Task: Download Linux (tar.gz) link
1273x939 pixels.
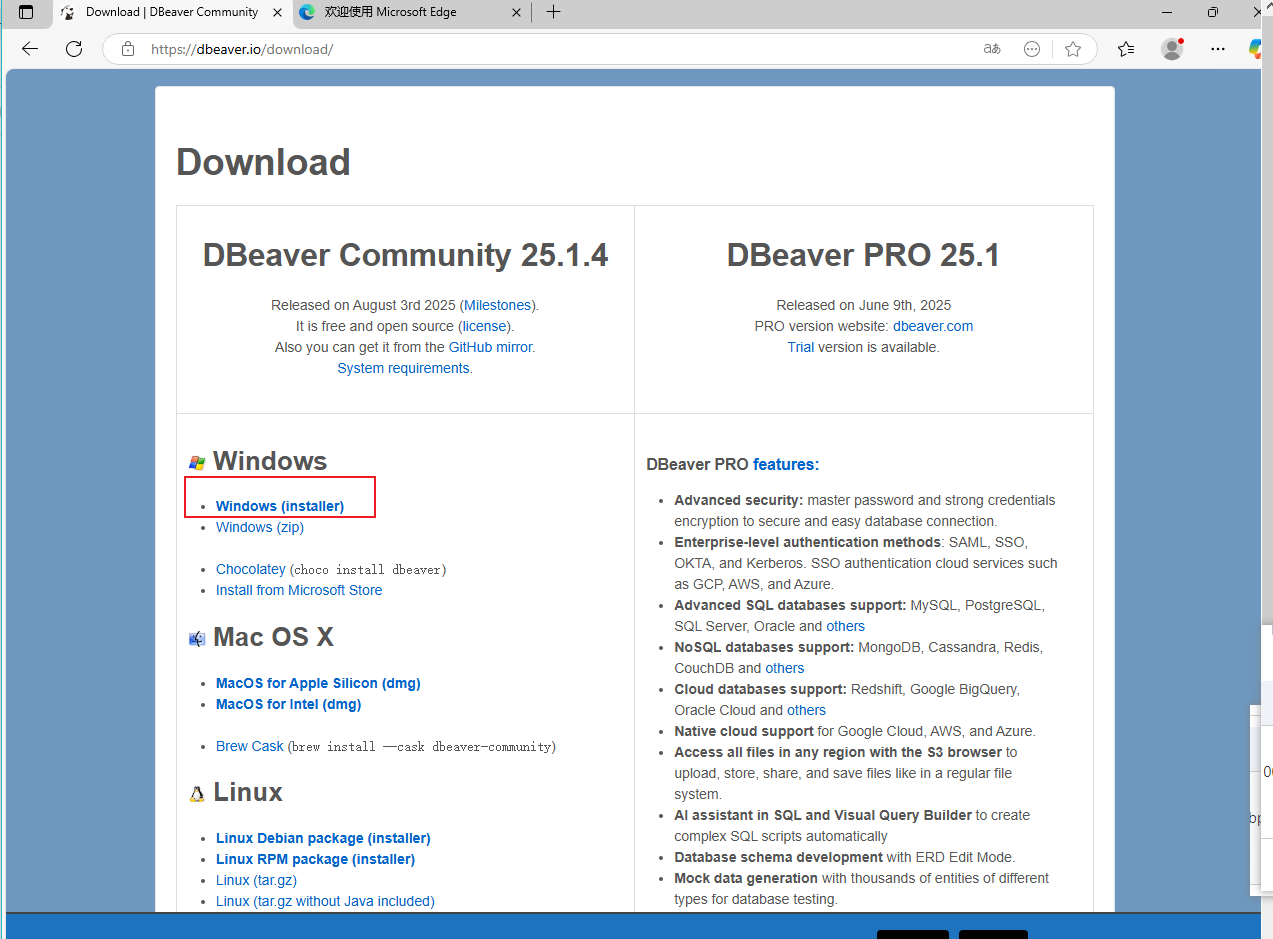Action: [256, 880]
